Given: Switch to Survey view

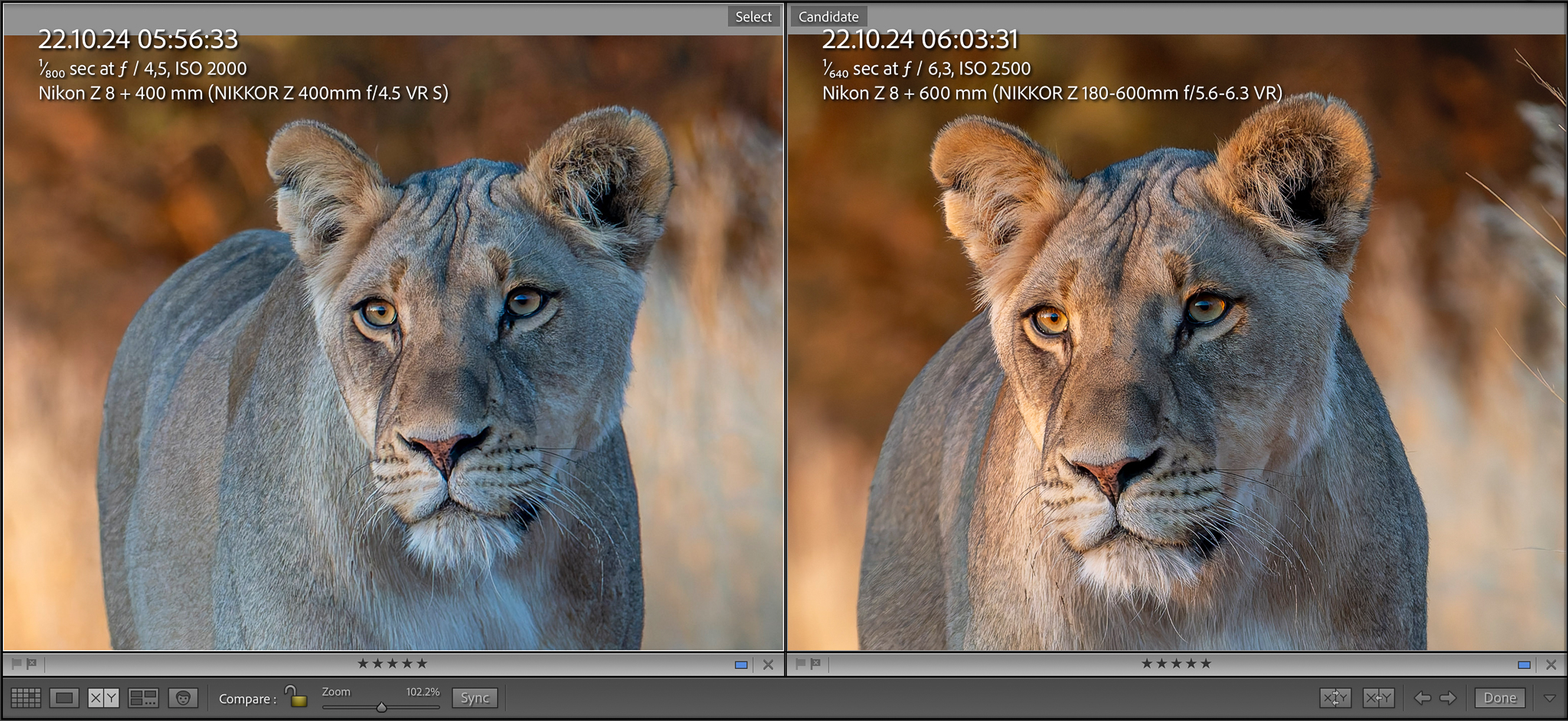Looking at the screenshot, I should point(143,698).
